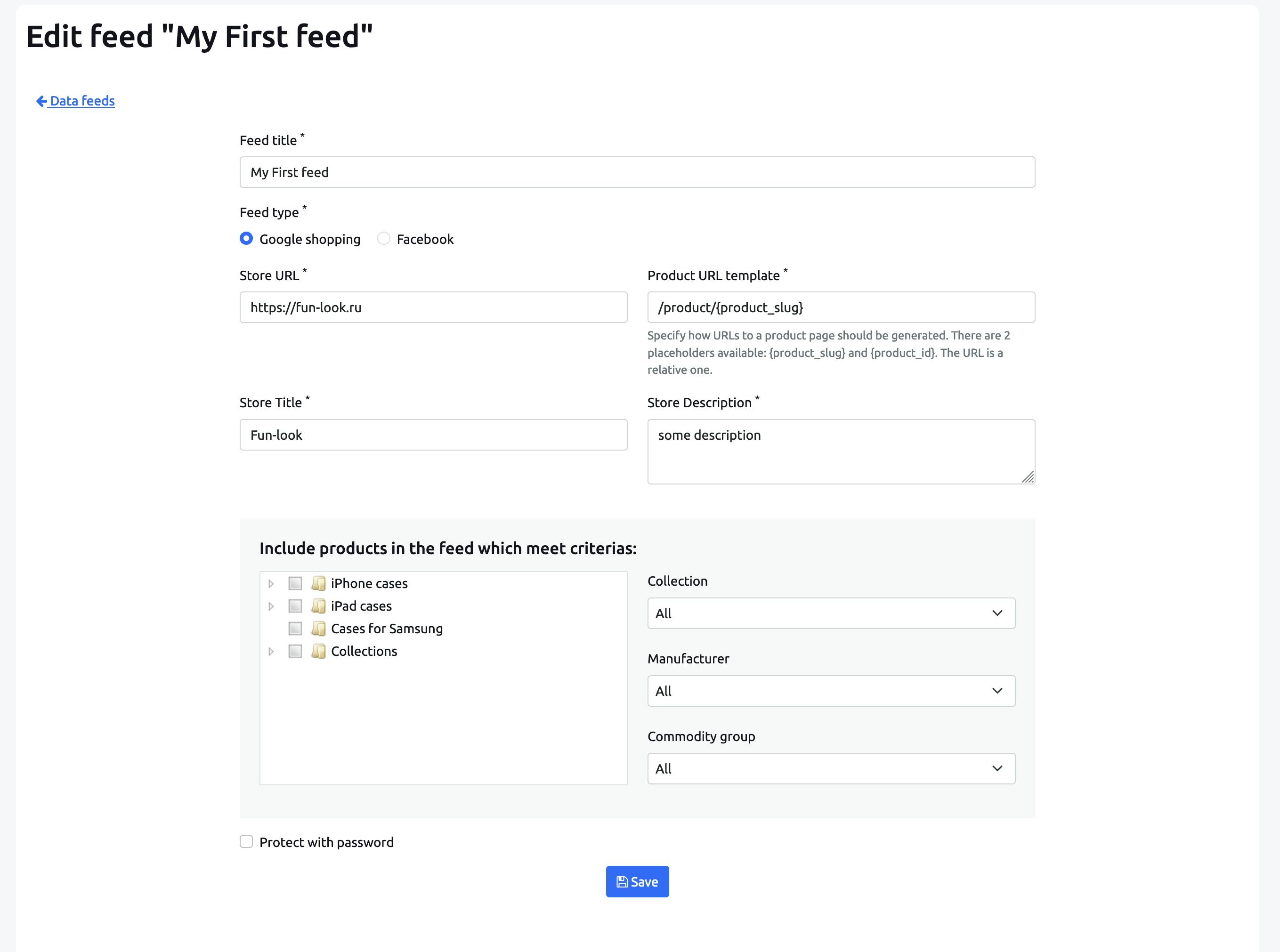The width and height of the screenshot is (1280, 952).
Task: Open the Manufacturer dropdown
Action: (830, 691)
